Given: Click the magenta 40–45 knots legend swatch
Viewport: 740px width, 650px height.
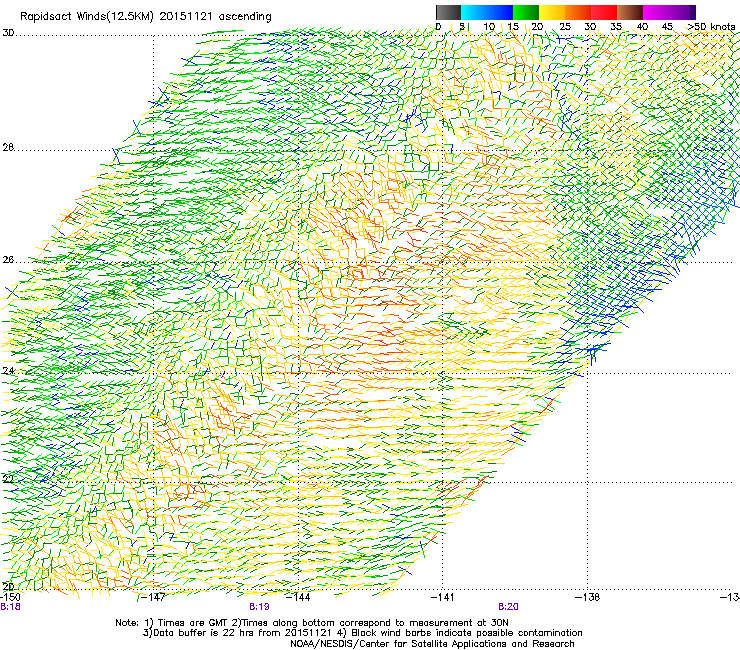Looking at the screenshot, I should tap(656, 12).
